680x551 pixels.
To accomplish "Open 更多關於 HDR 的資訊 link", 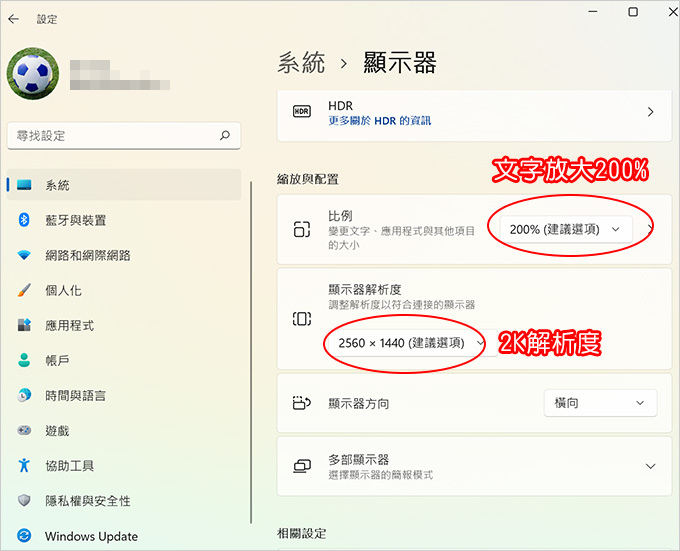I will point(379,121).
